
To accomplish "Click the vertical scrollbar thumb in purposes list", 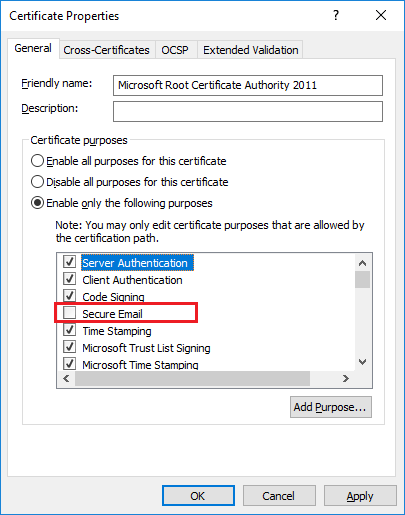I will [362, 279].
